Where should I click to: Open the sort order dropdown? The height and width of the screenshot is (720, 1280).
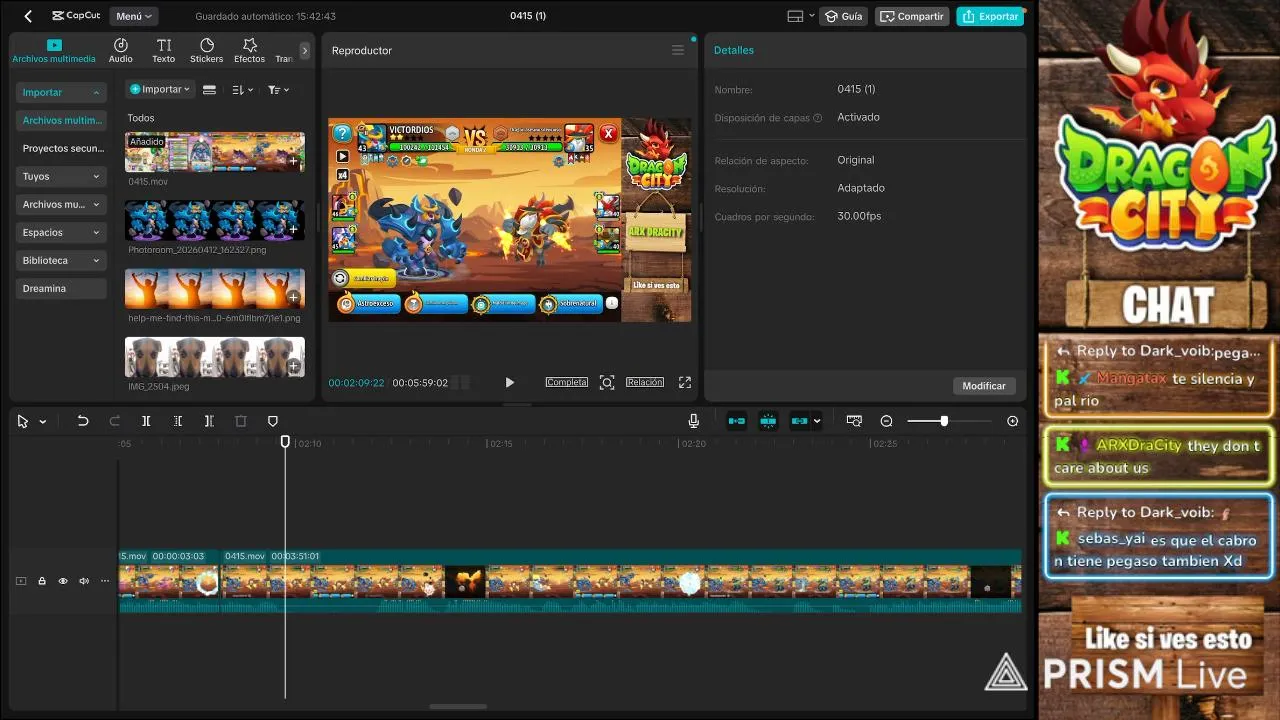pyautogui.click(x=242, y=89)
